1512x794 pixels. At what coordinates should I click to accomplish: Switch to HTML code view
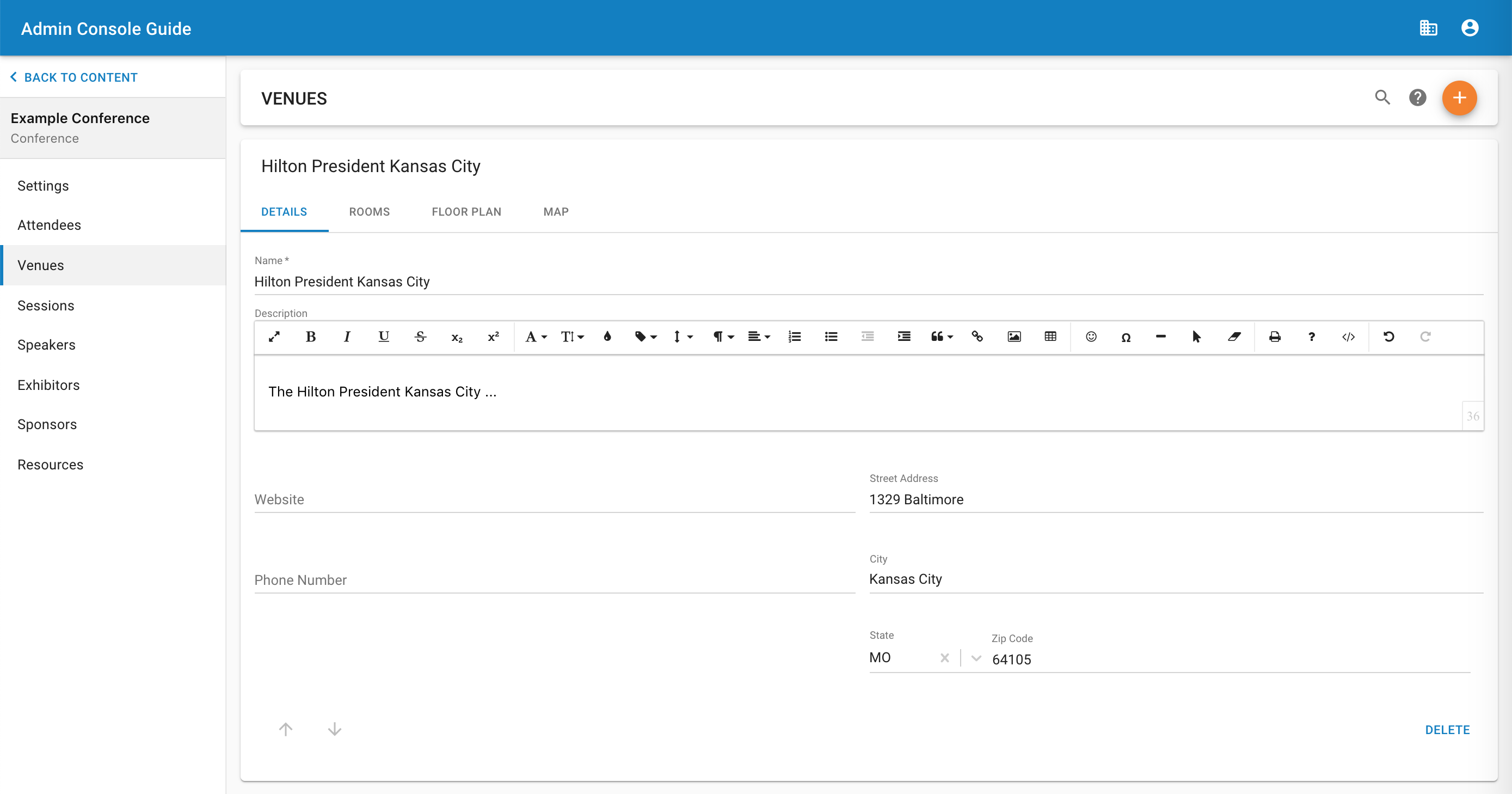coord(1348,337)
